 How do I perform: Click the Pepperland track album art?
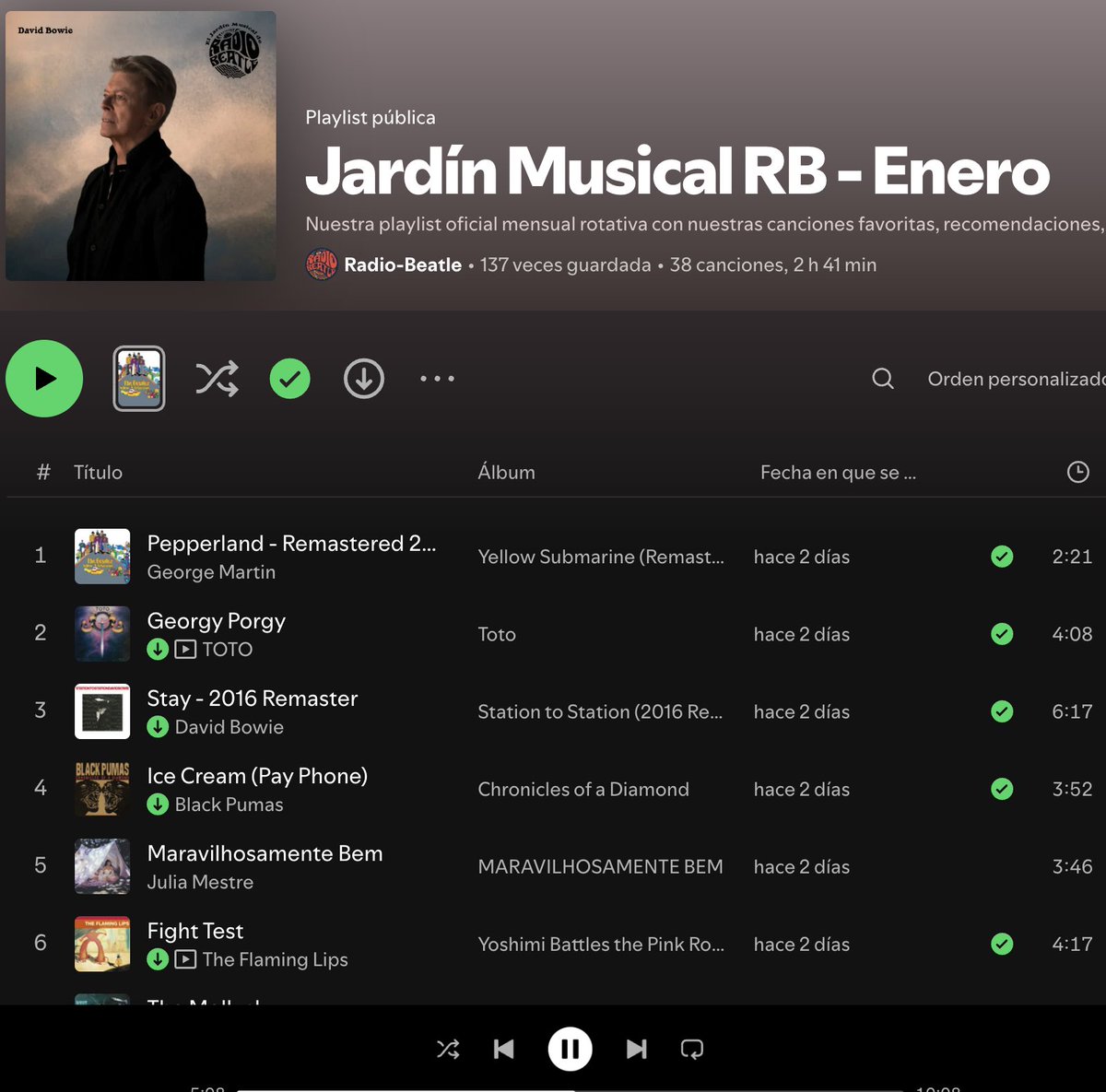102,557
